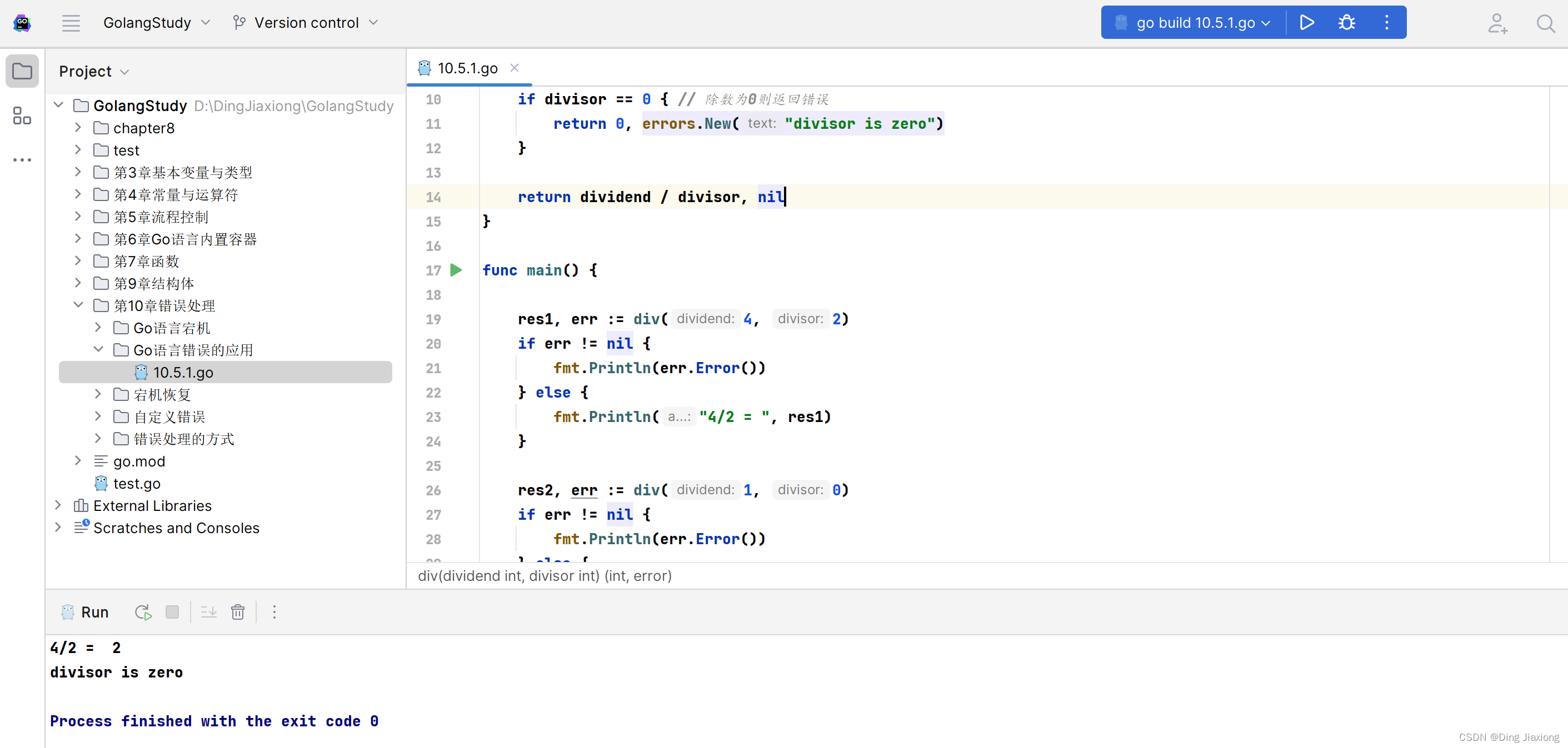
Task: Close the 10.5.1.go editor tab
Action: [515, 68]
